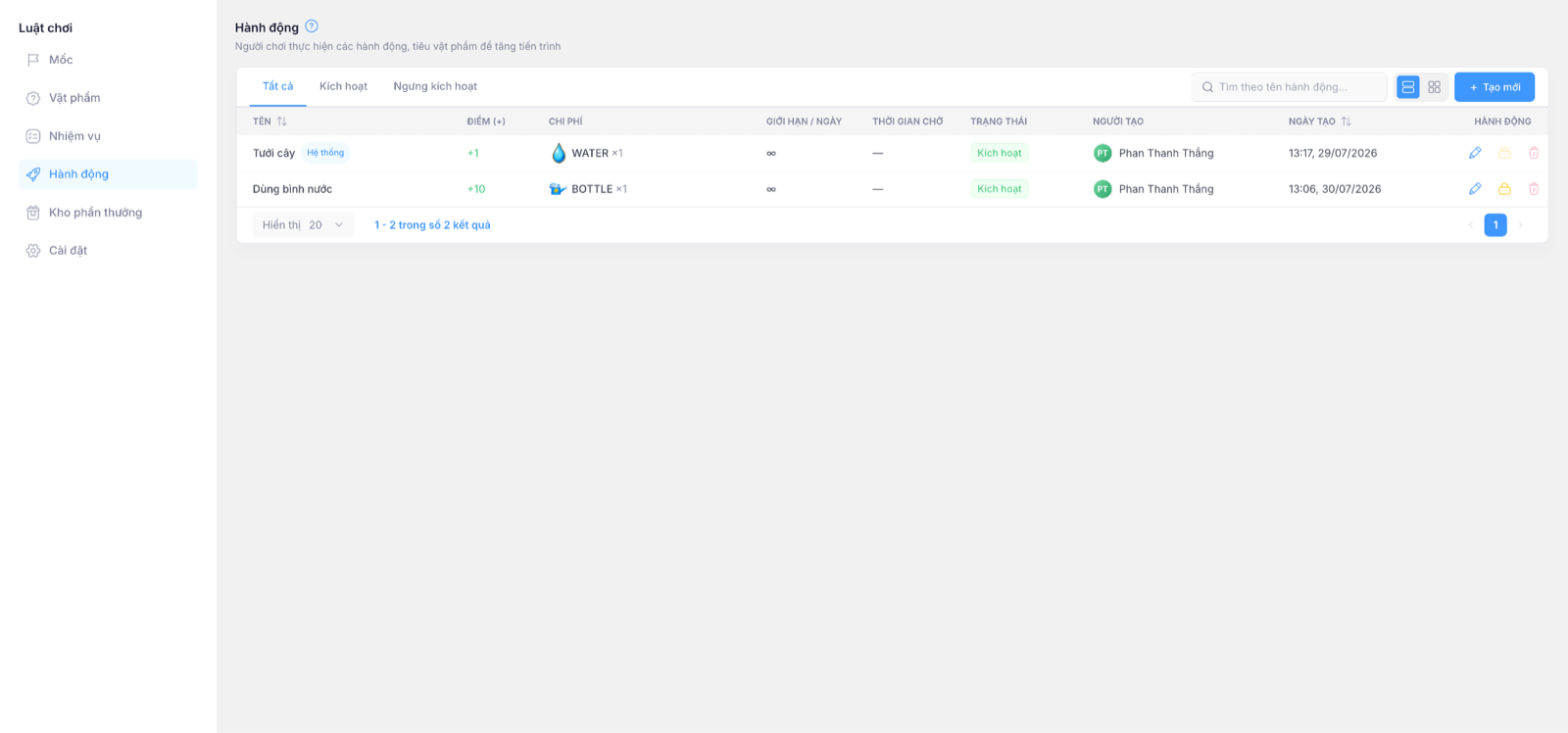This screenshot has width=1568, height=733.
Task: Open Cài đặt settings
Action: coord(108,251)
